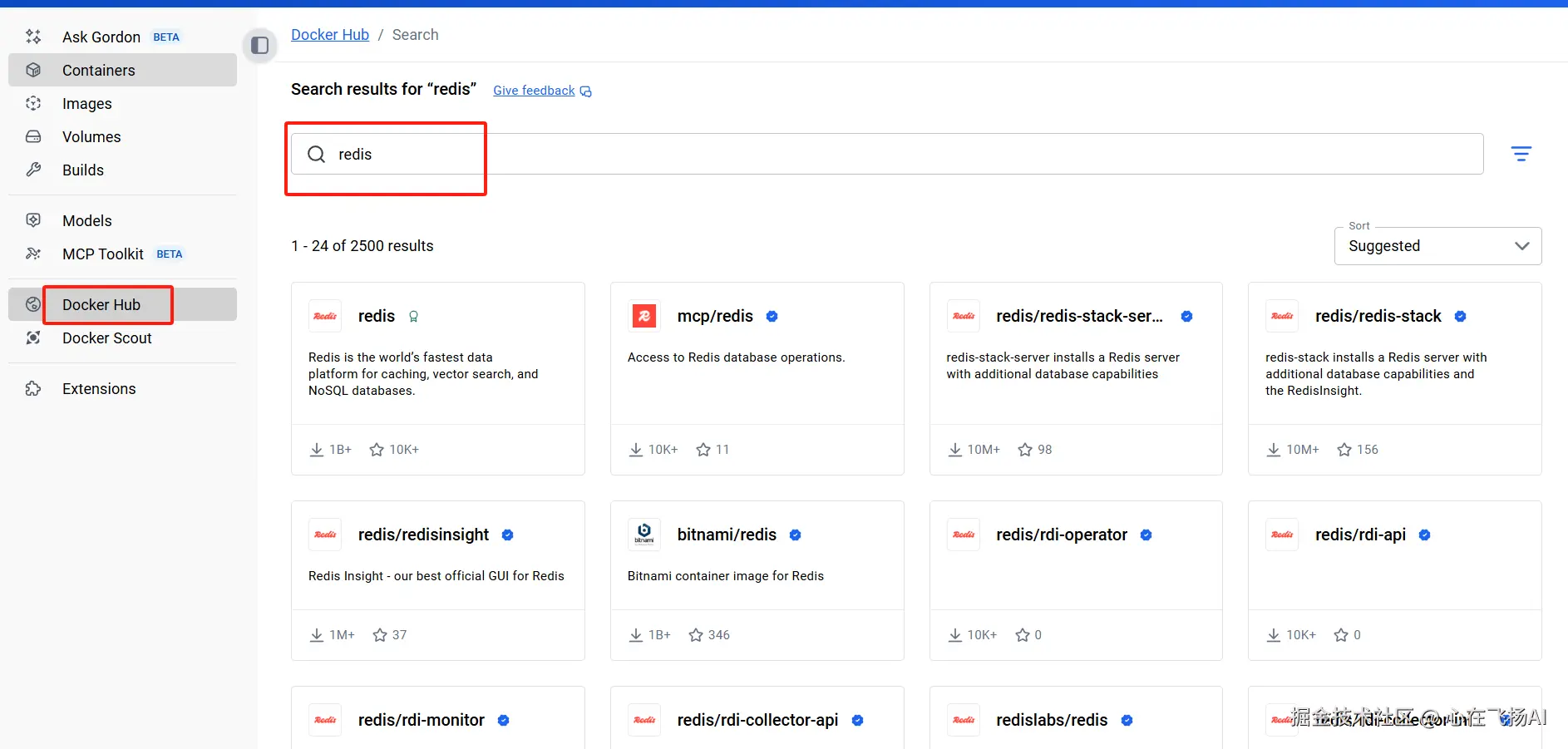This screenshot has width=1568, height=749.
Task: Click the feedback icon beside Give feedback
Action: pos(585,91)
